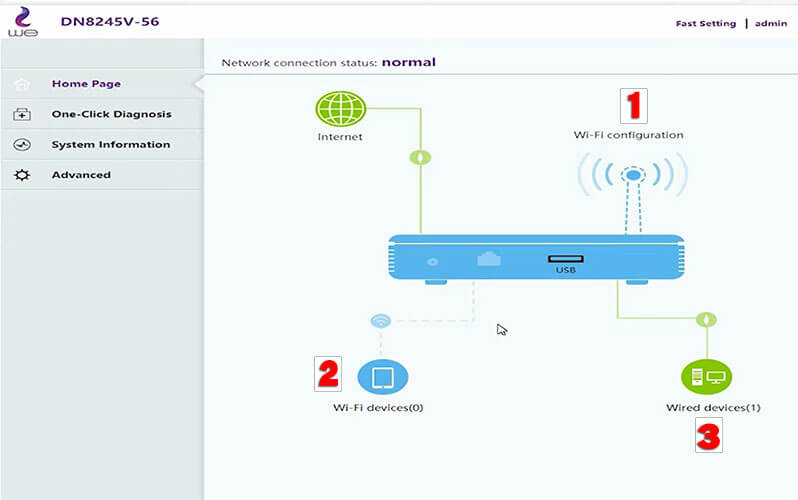Viewport: 798px width, 500px height.
Task: Click the small Wi-Fi signal icon on the dashed line
Action: (x=380, y=321)
